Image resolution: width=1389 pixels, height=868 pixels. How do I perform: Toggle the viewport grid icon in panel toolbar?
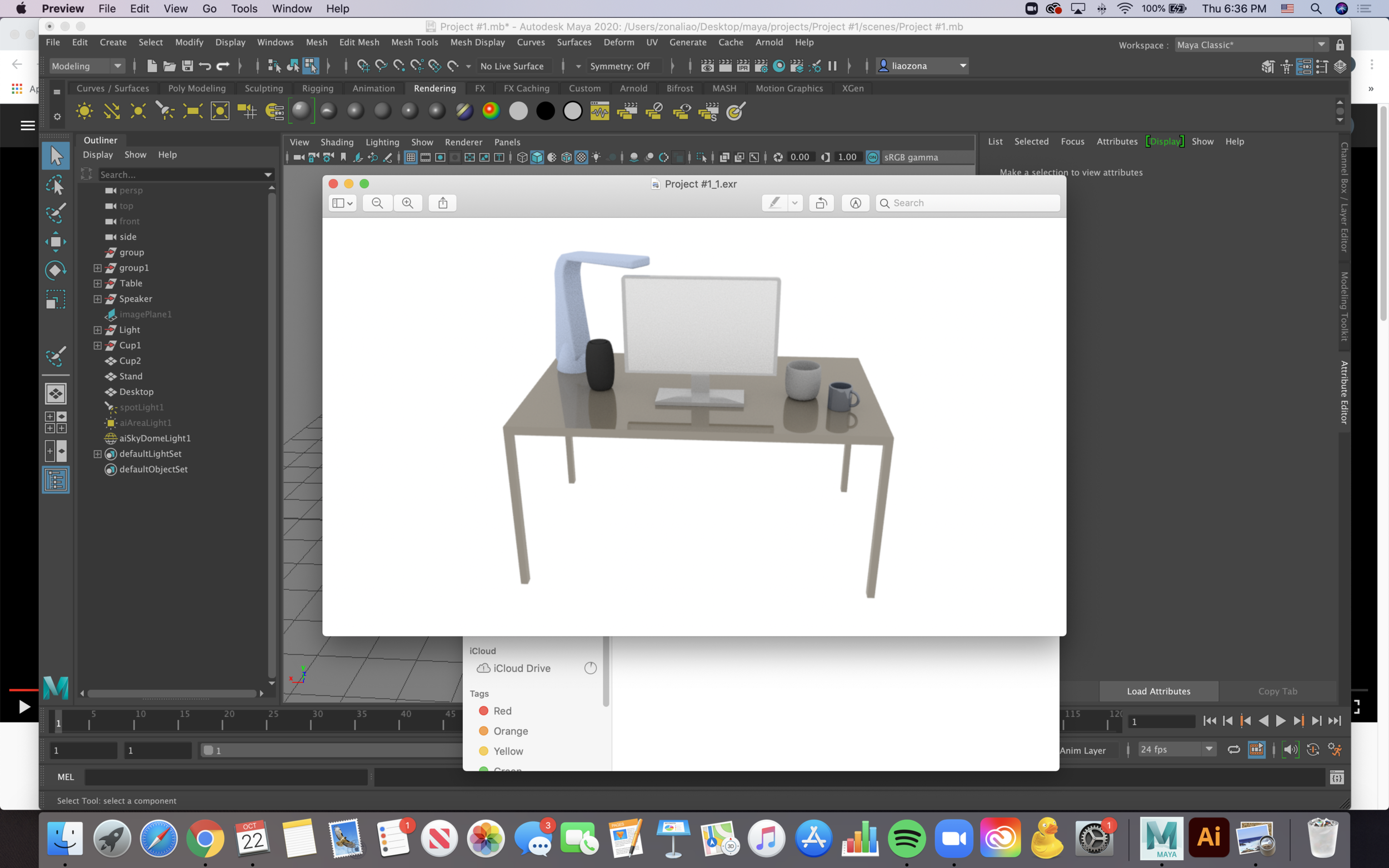411,157
